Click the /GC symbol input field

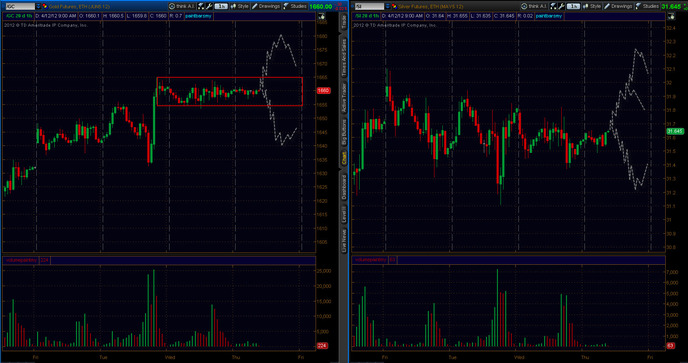(20, 6)
